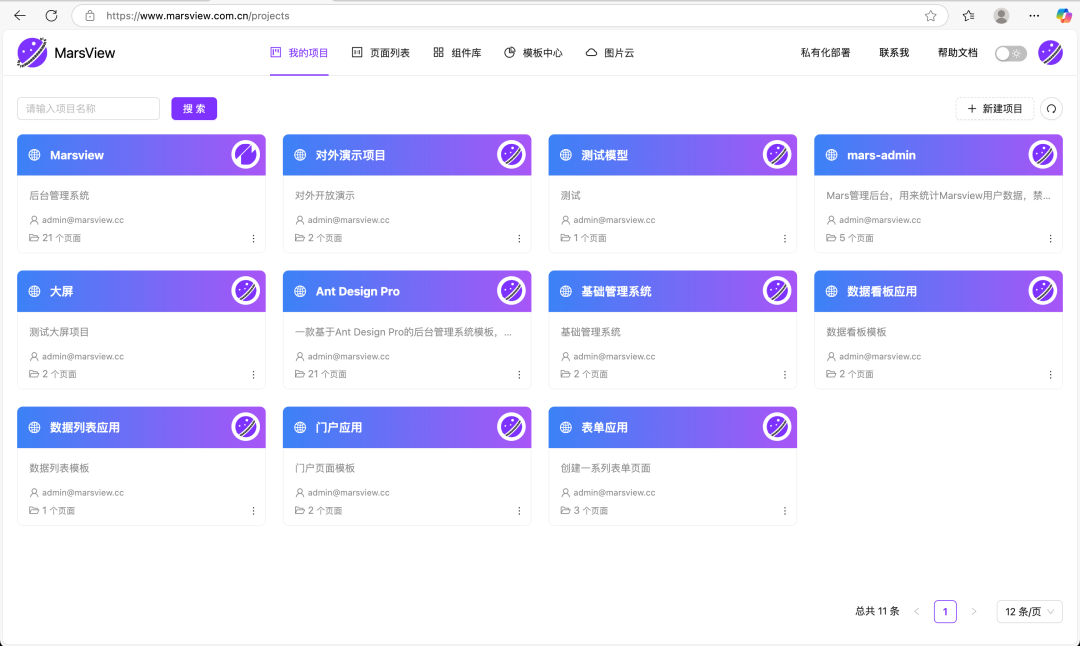Viewport: 1080px width, 646px height.
Task: Switch to the 页面列表 tab
Action: pyautogui.click(x=381, y=53)
